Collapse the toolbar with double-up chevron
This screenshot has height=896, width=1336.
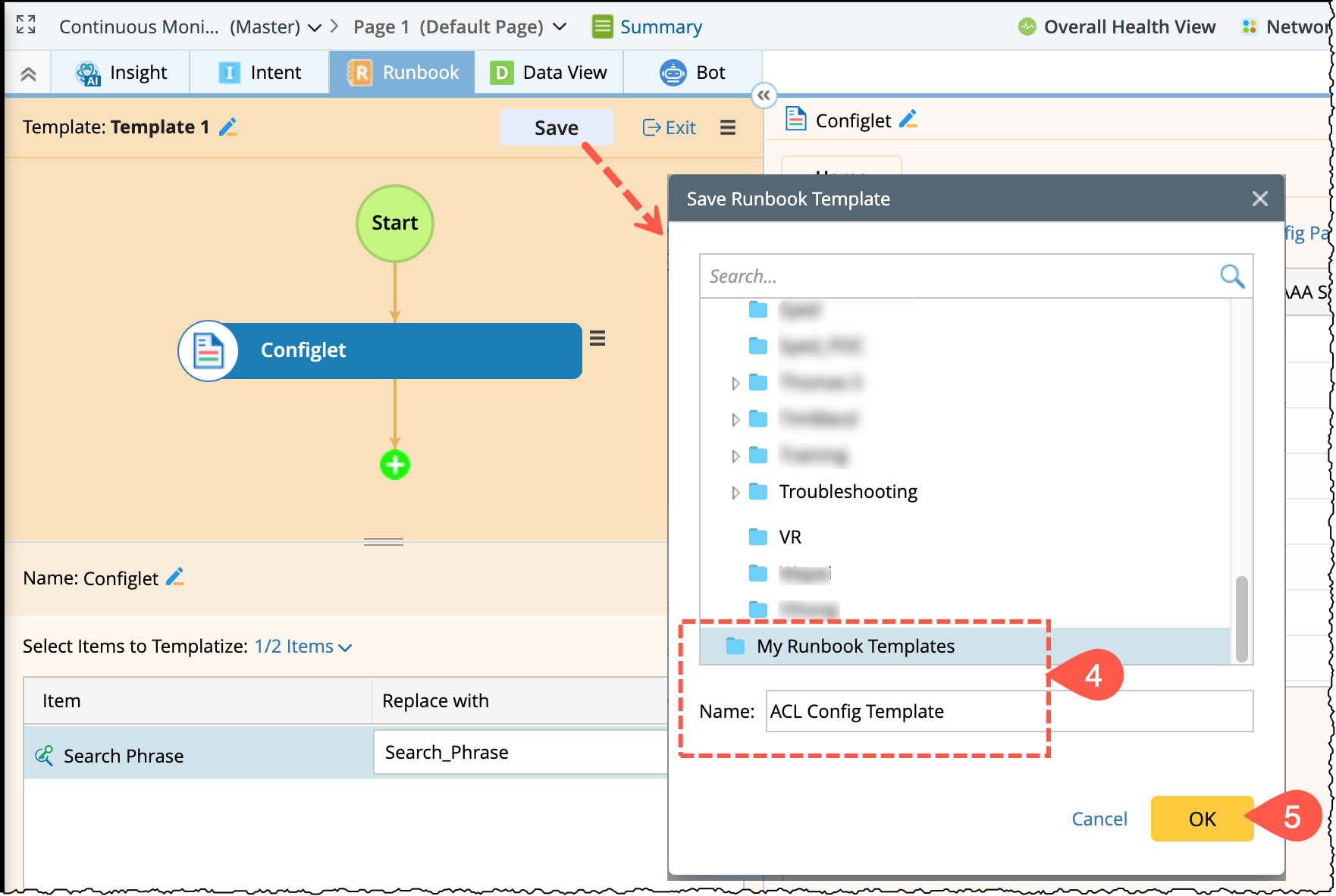coord(28,74)
